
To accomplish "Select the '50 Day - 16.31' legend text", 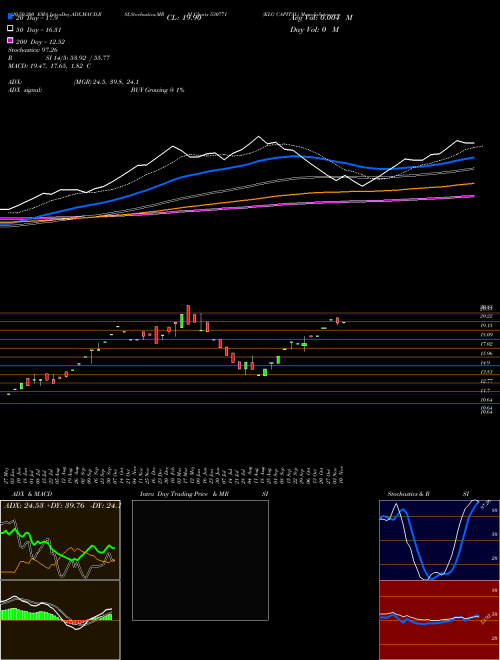I will click(38, 29).
